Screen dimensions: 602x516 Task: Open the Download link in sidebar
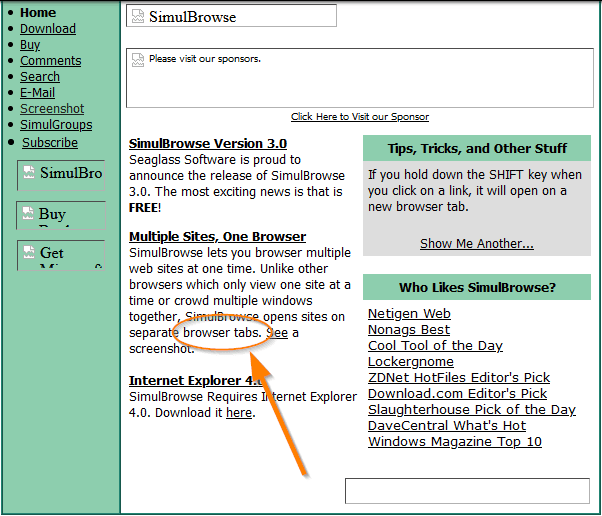pos(48,29)
